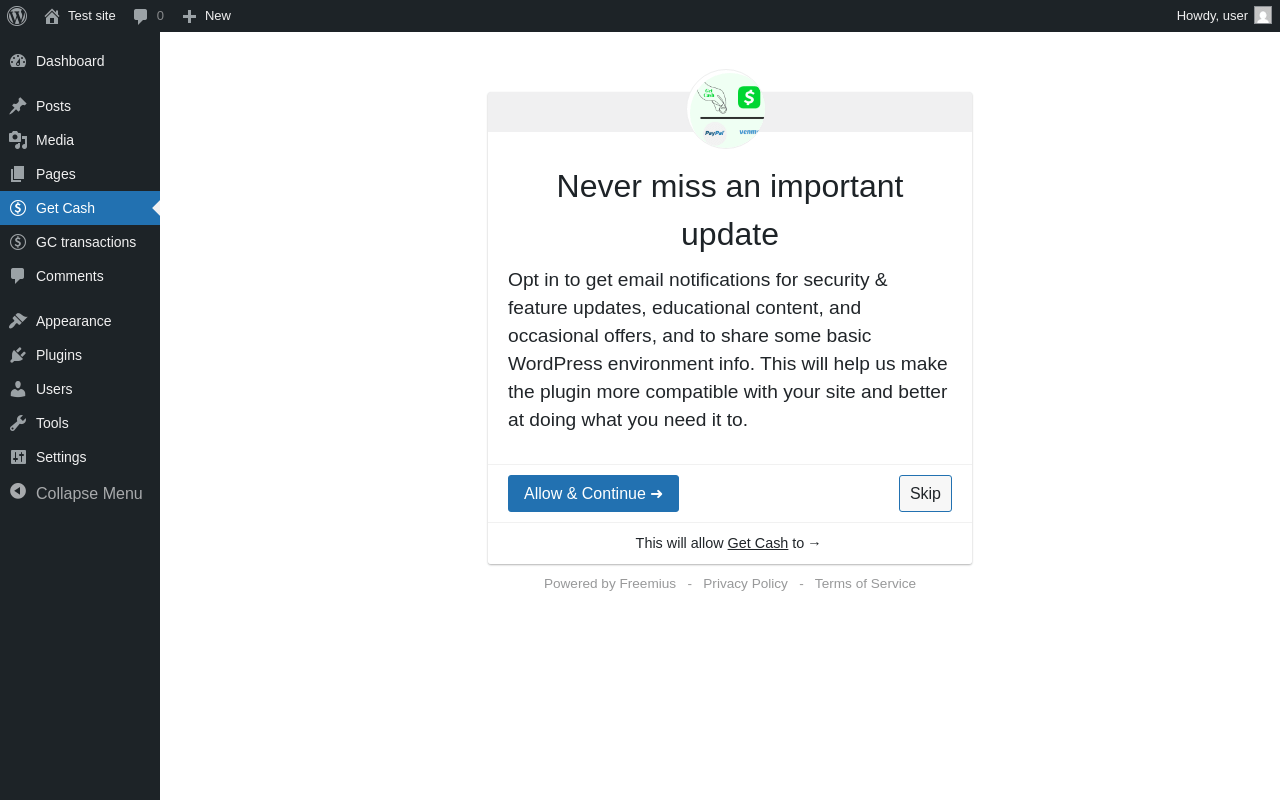Open Appearance menu label
This screenshot has width=1280, height=800.
[x=74, y=321]
